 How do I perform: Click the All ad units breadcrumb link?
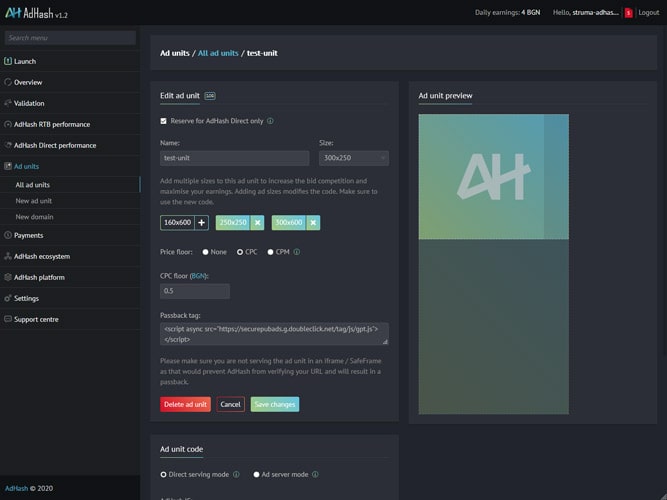(218, 52)
